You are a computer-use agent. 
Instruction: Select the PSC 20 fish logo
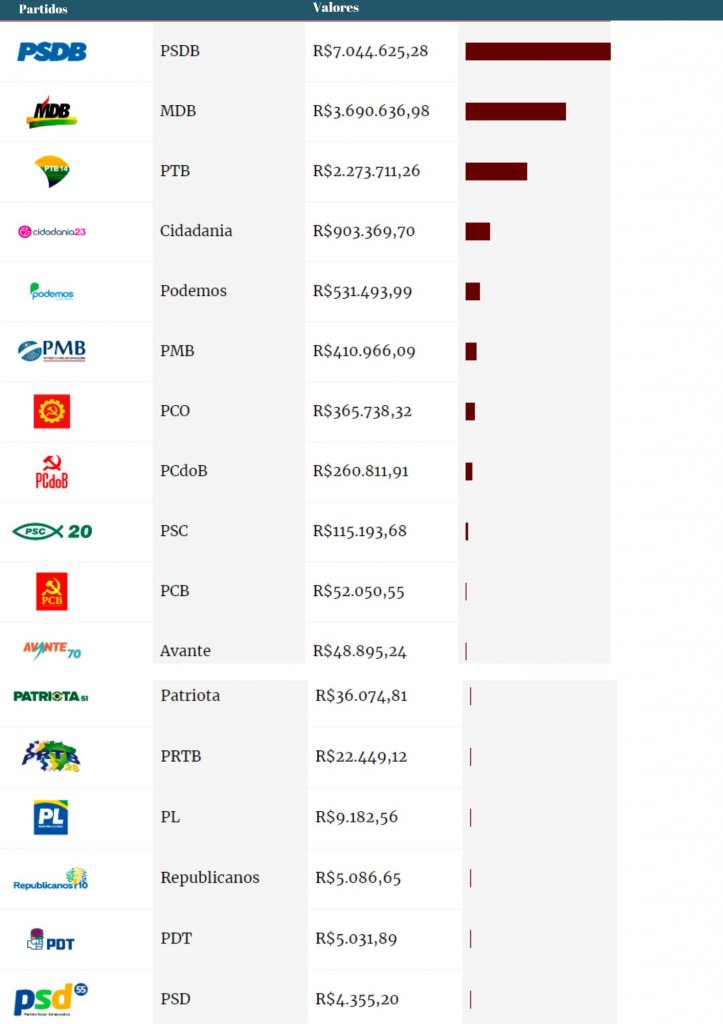pyautogui.click(x=52, y=531)
